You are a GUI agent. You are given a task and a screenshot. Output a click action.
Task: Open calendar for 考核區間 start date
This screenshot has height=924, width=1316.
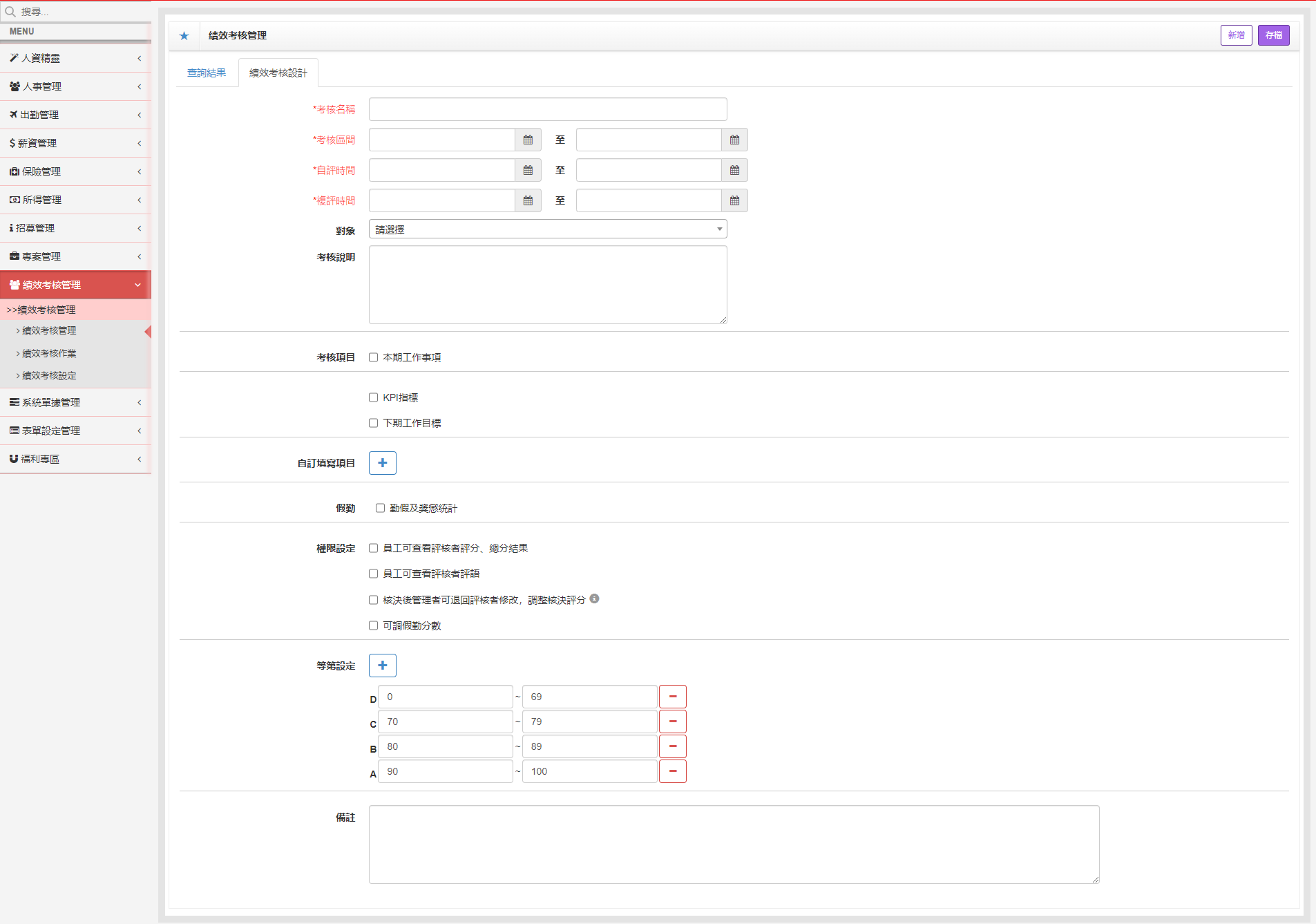(x=528, y=140)
